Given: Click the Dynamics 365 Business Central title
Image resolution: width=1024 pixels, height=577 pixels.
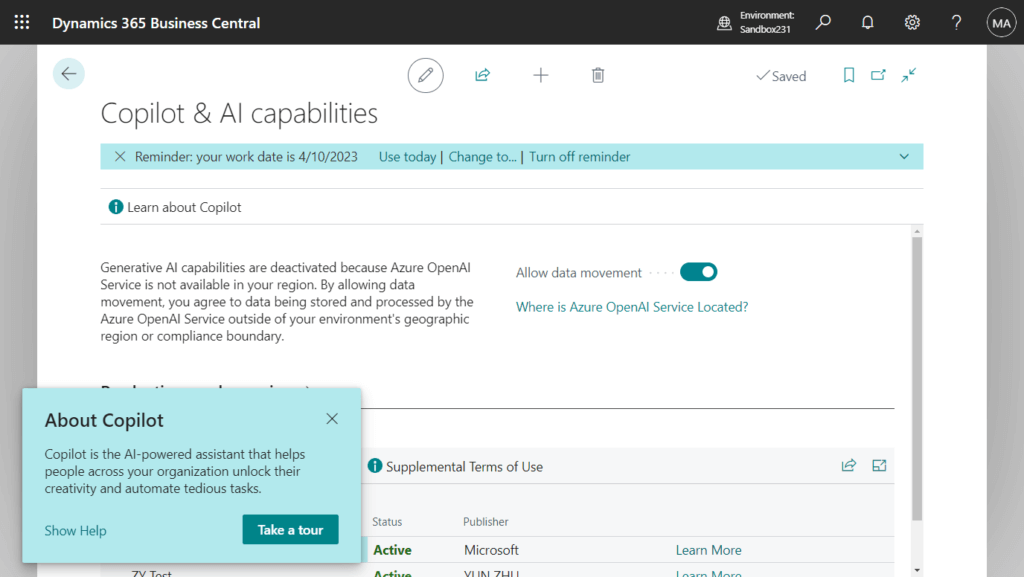Looking at the screenshot, I should (x=156, y=23).
